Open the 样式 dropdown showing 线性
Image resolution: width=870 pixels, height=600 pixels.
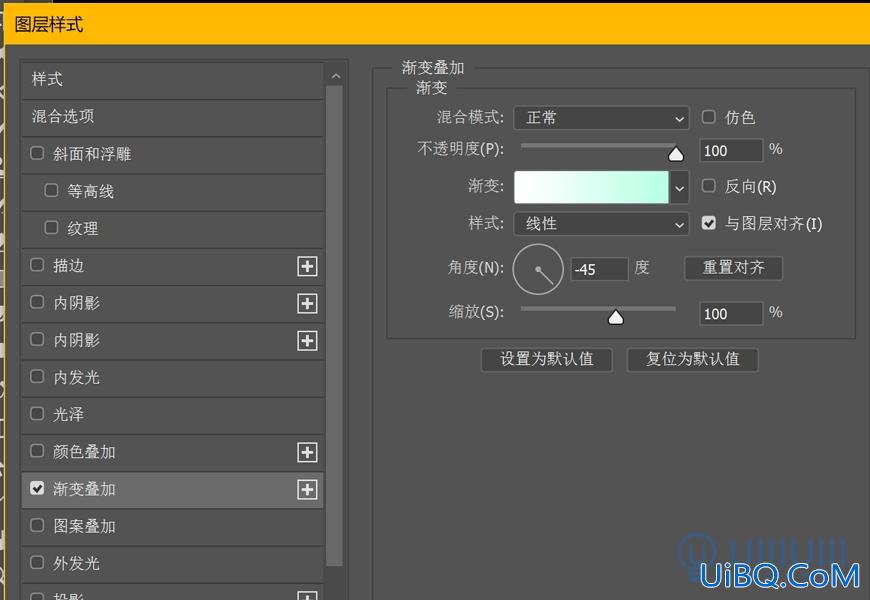click(x=601, y=224)
